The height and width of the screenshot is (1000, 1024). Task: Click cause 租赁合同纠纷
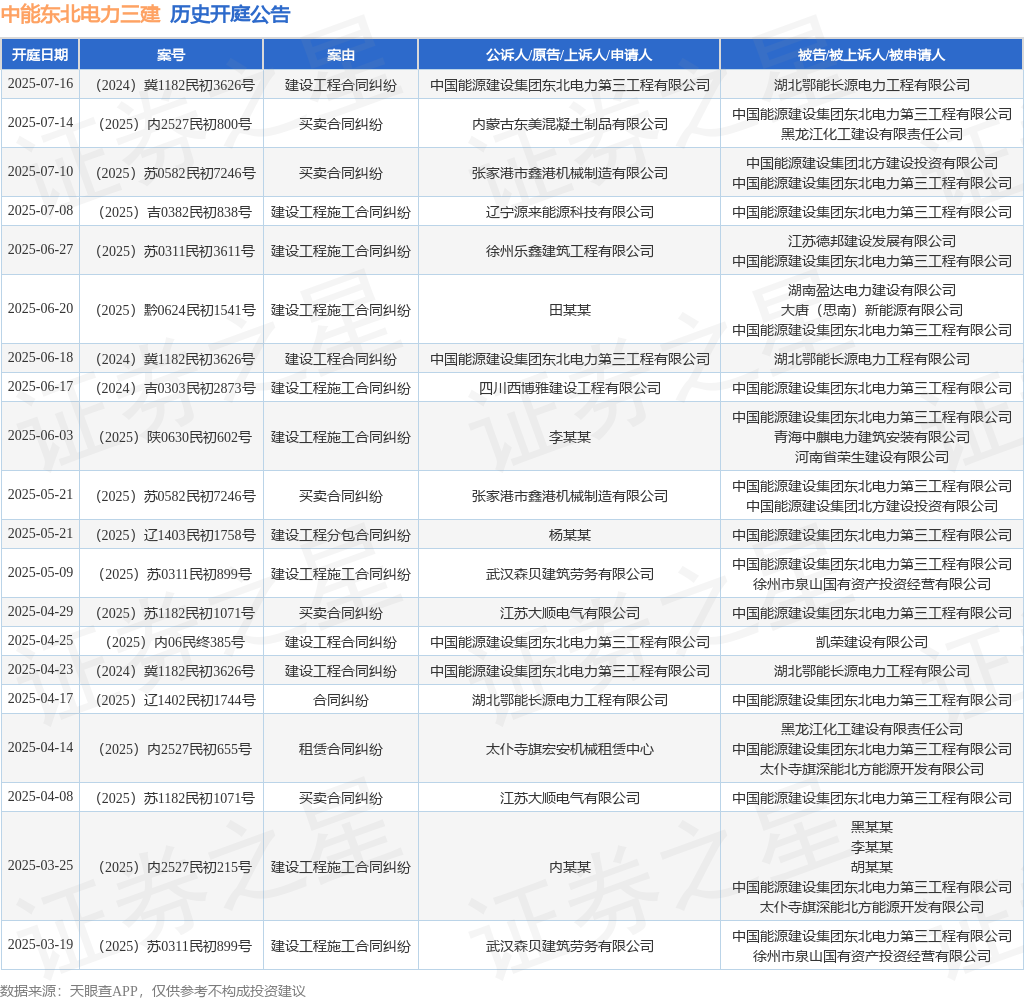340,750
